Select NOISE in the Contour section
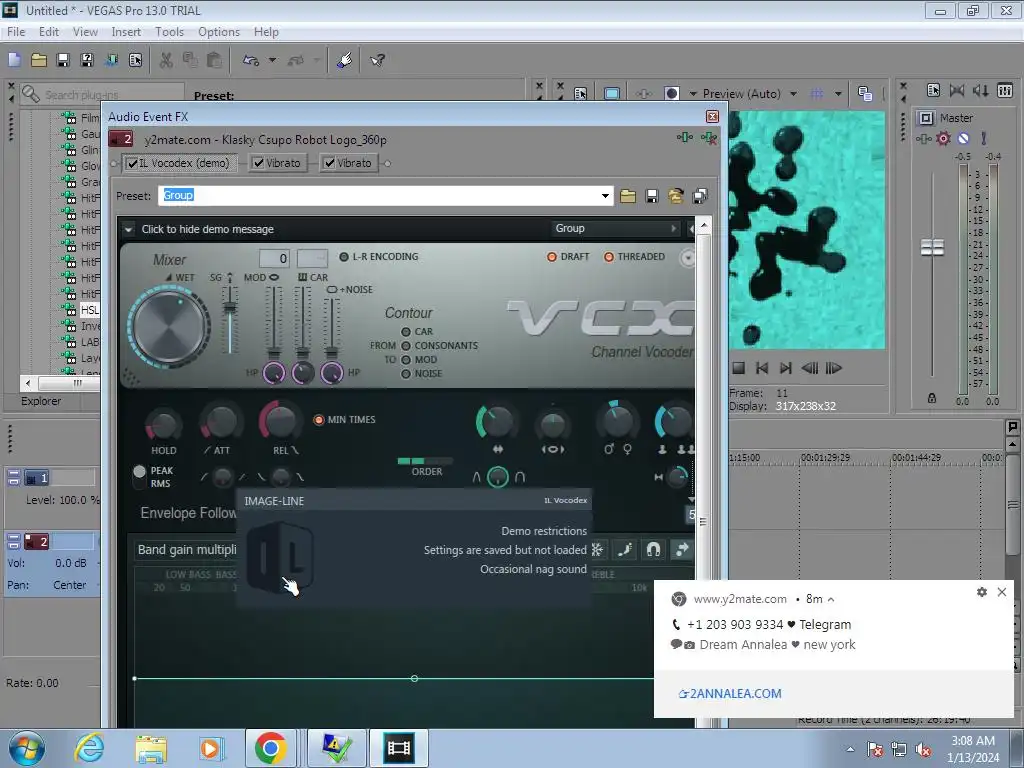The width and height of the screenshot is (1024, 768). [406, 374]
